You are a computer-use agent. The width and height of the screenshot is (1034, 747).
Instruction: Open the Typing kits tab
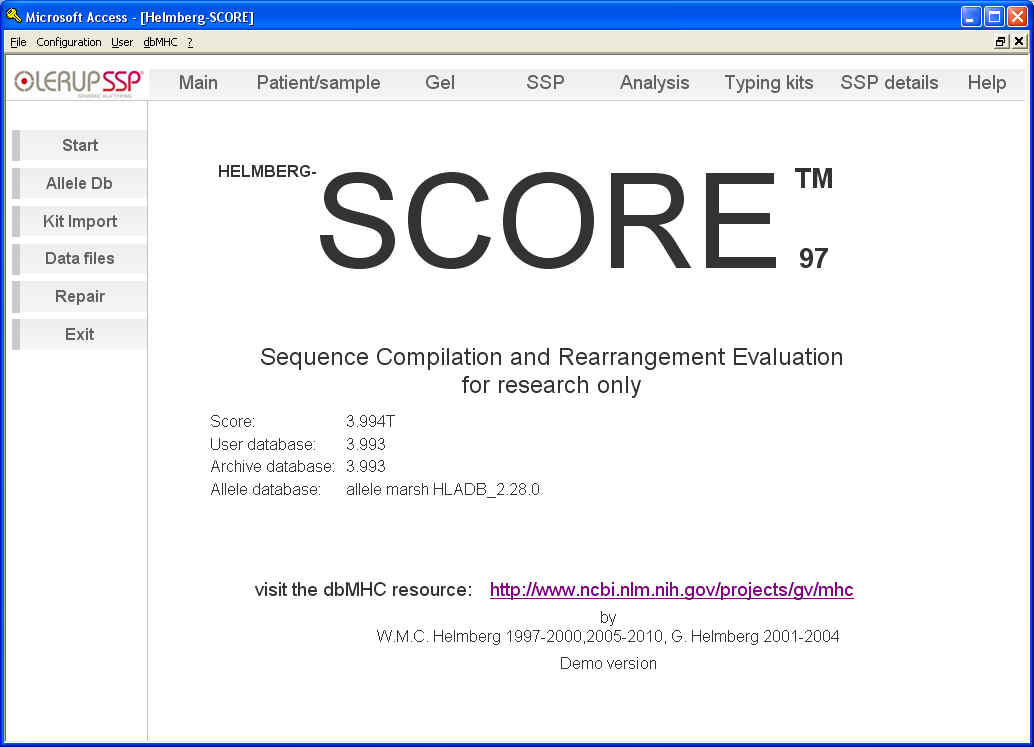coord(768,83)
